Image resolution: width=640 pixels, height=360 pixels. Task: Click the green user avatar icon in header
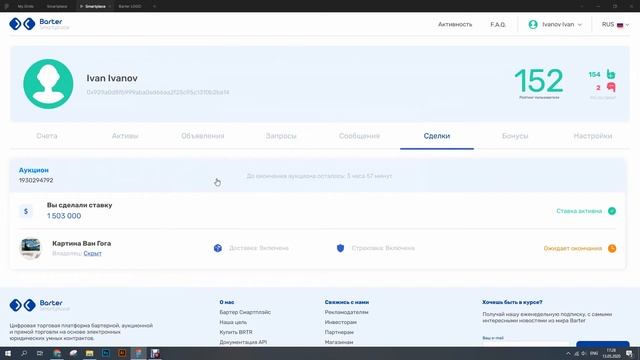(x=533, y=24)
